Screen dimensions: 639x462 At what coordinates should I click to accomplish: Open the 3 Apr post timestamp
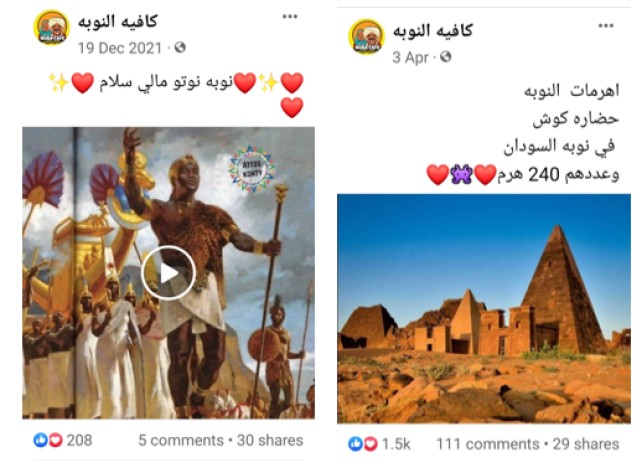click(410, 57)
